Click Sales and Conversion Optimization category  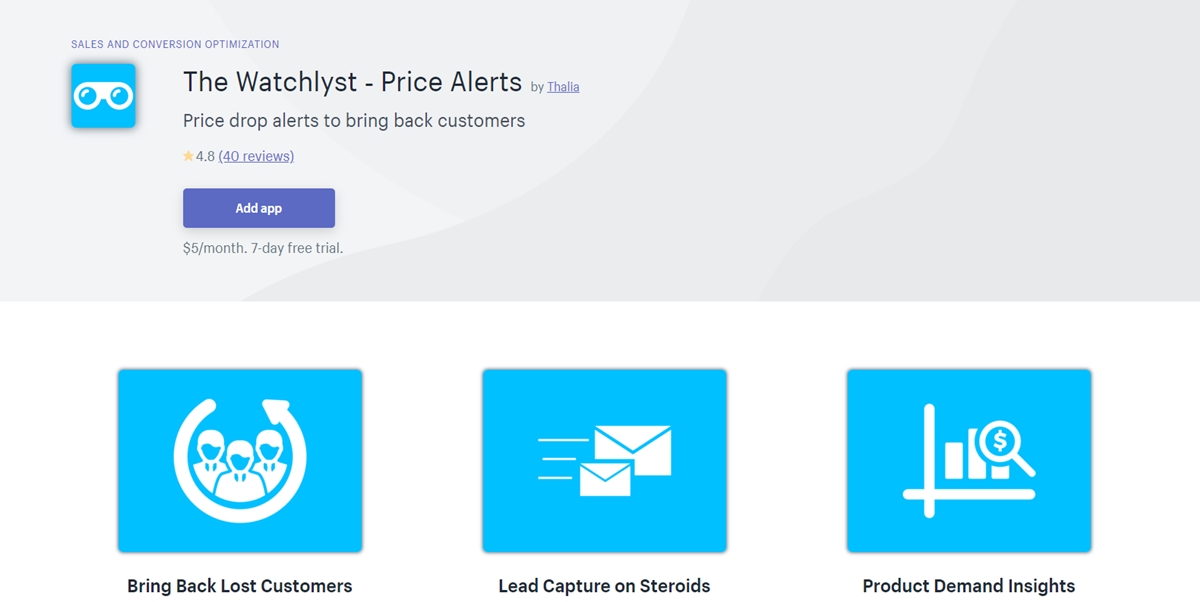175,44
